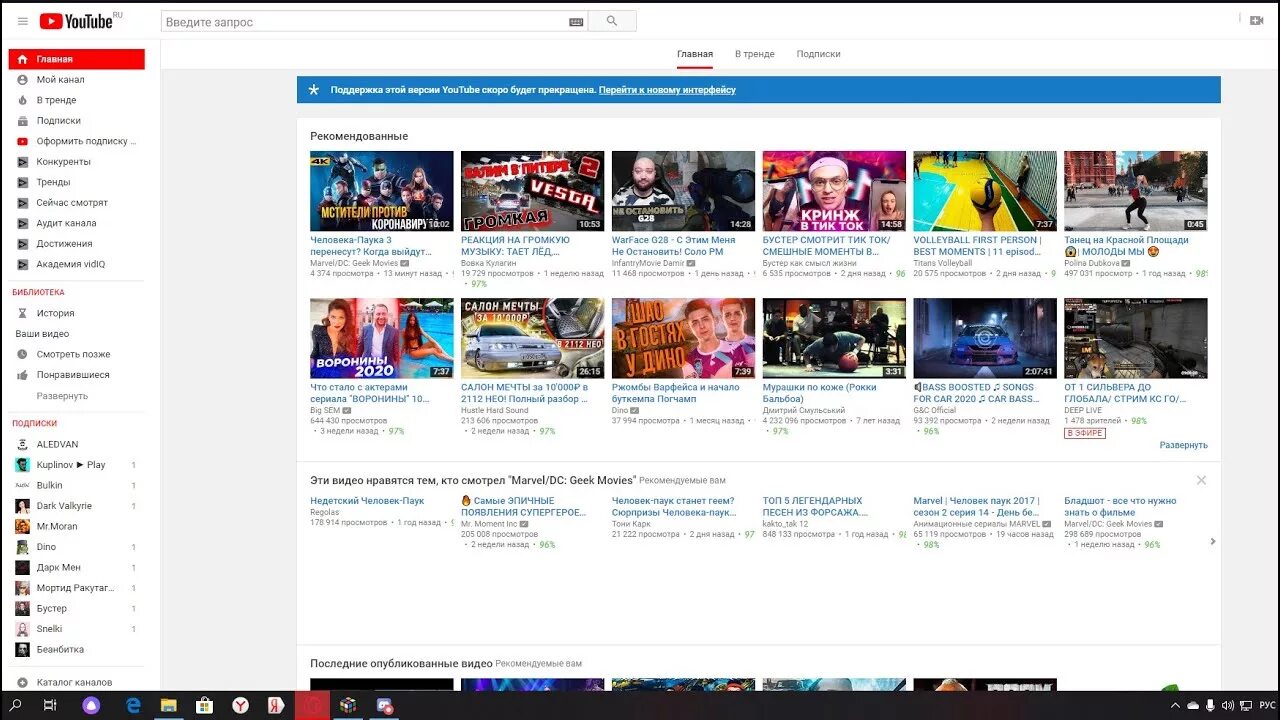Expand the library list with Развернуть
This screenshot has width=1280, height=720.
coord(62,396)
